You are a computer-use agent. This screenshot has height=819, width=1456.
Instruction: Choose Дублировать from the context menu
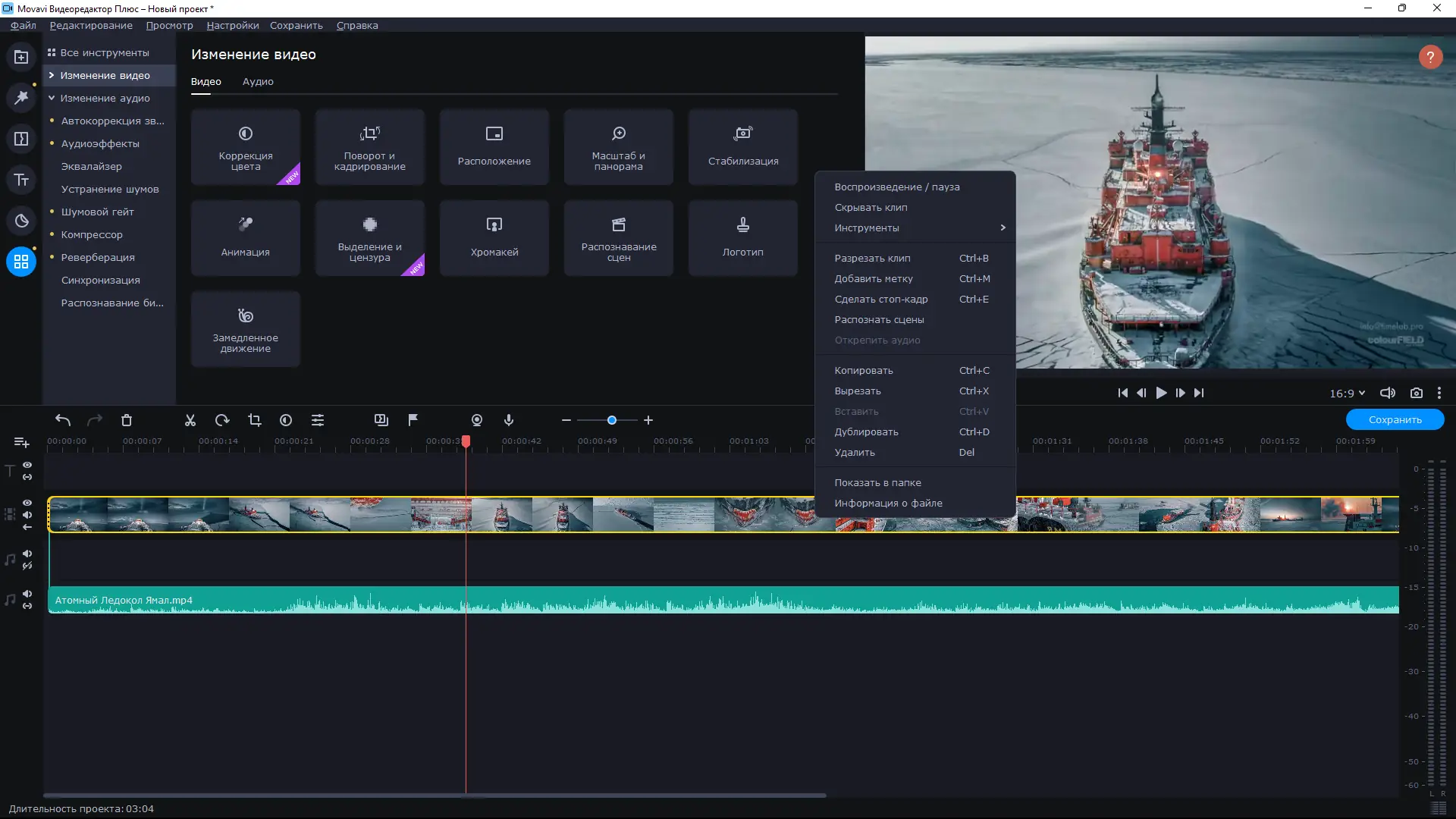coord(866,431)
